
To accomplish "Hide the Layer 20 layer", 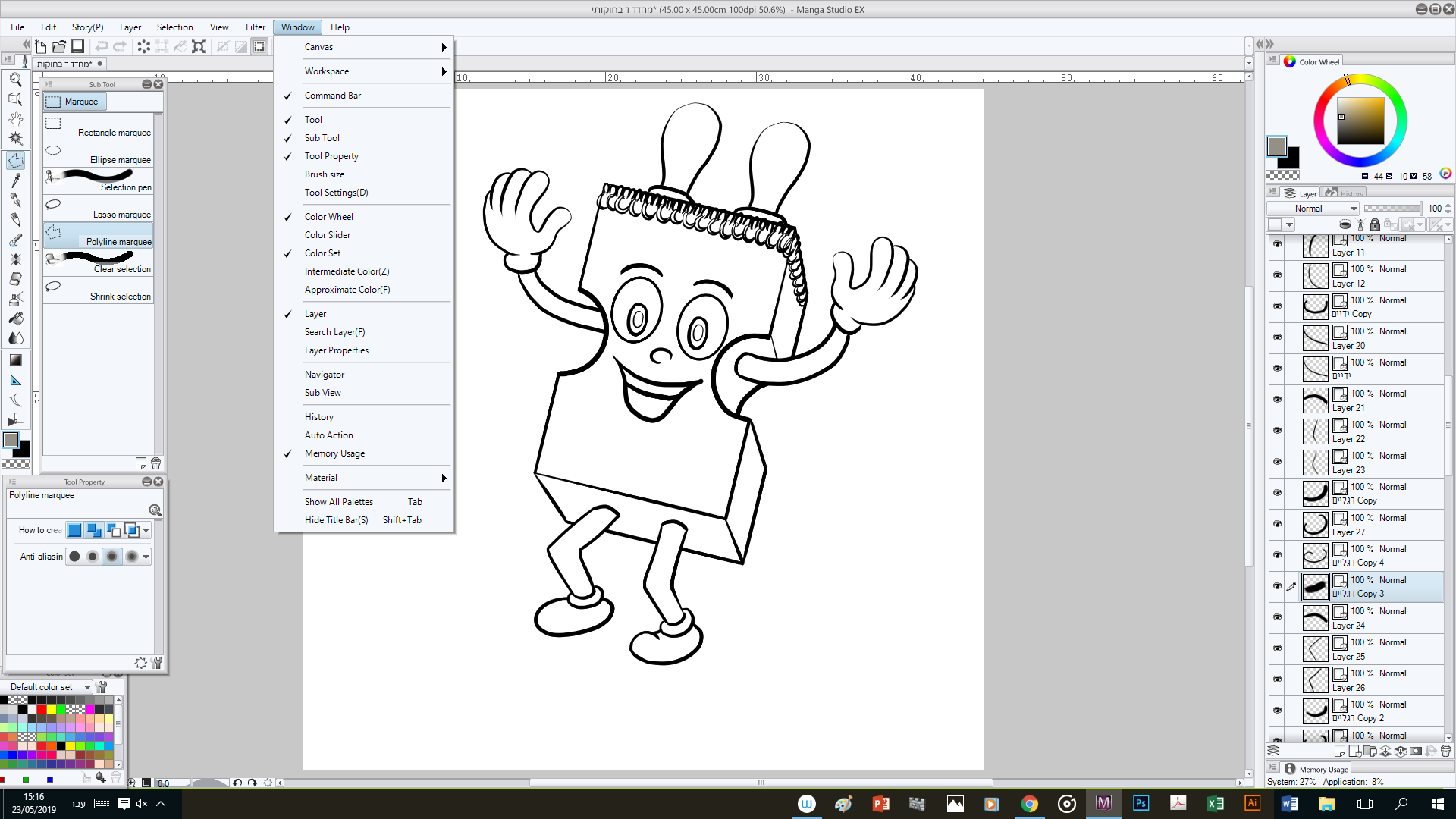I will (x=1277, y=338).
